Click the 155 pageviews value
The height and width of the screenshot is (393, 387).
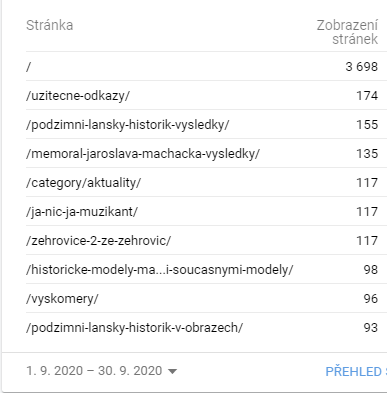coord(367,125)
